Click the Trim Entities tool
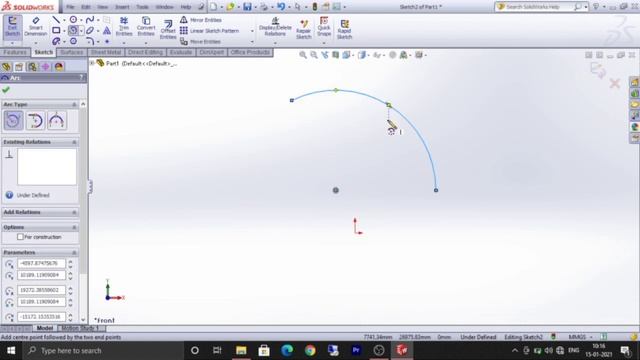Image resolution: width=640 pixels, height=360 pixels. click(124, 27)
